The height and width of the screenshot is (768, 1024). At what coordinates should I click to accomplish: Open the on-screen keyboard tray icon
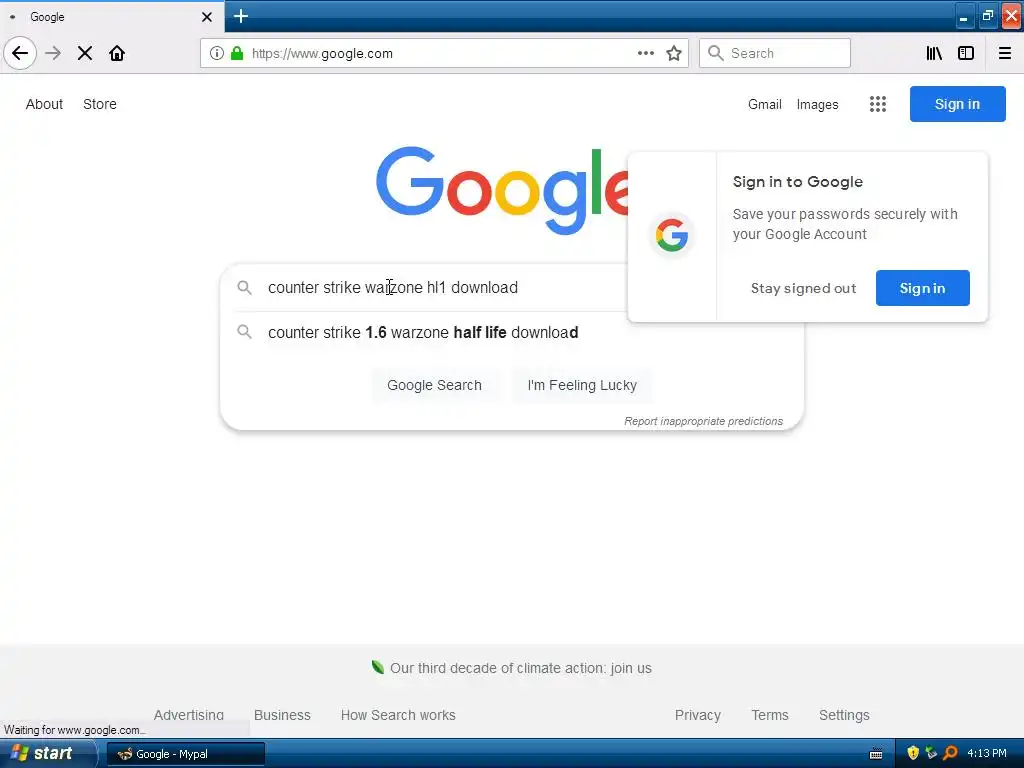(876, 754)
